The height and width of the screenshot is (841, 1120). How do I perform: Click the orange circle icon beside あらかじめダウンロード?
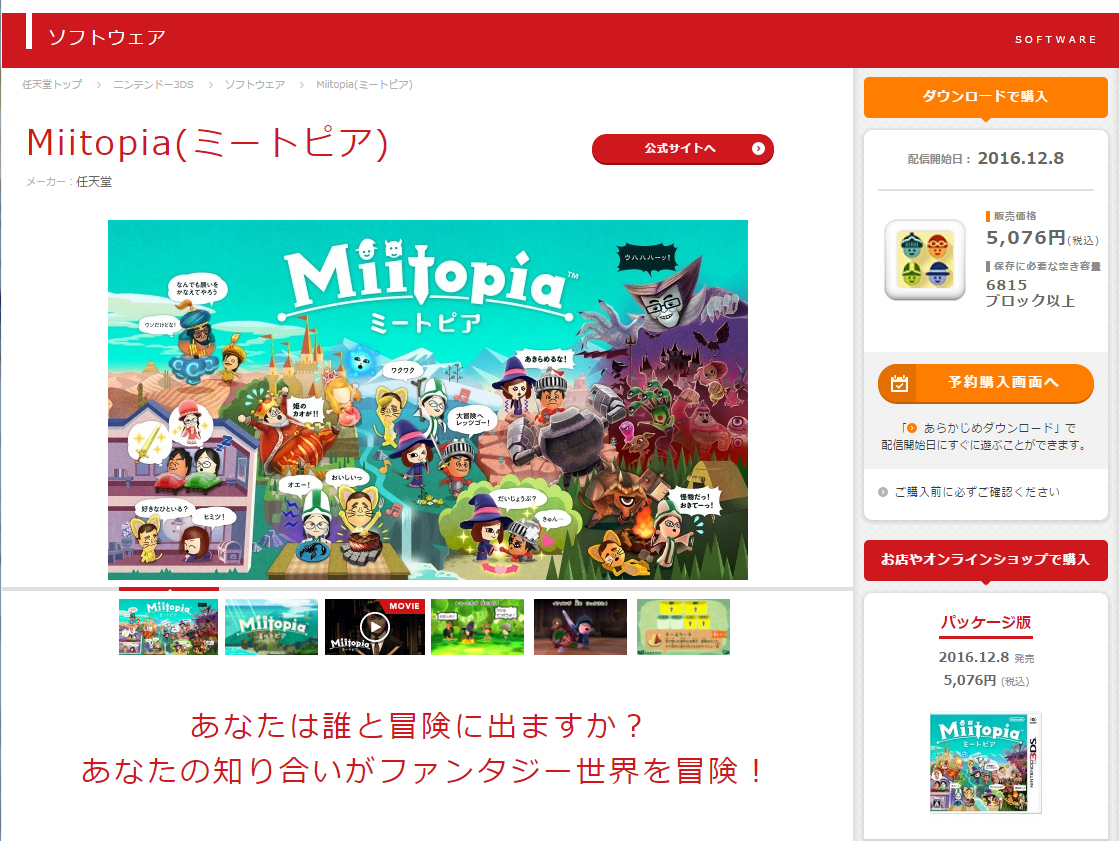click(911, 428)
